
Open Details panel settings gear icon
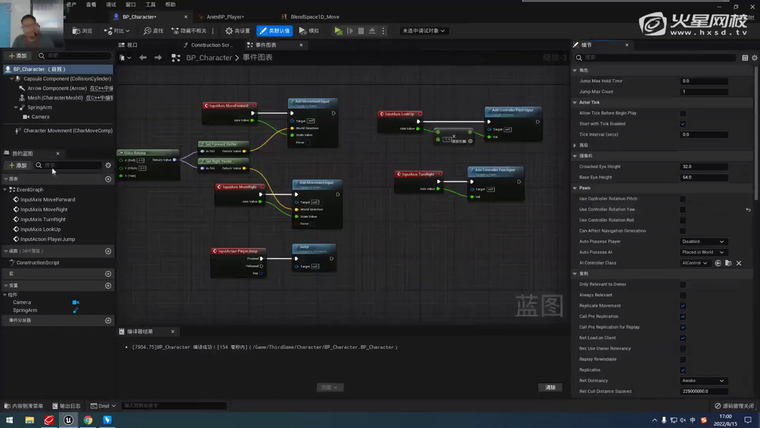(755, 58)
